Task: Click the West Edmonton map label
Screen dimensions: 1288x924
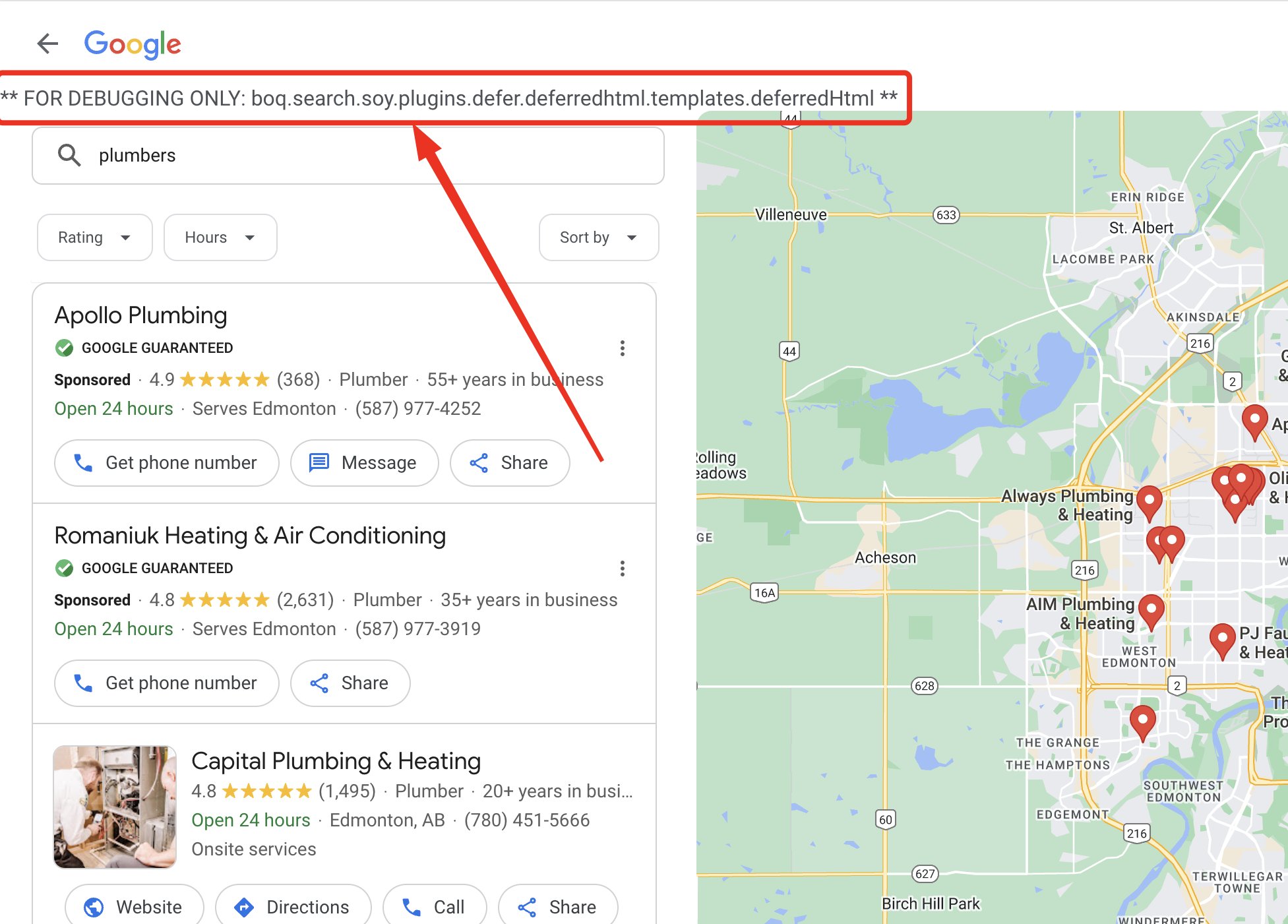Action: tap(1139, 657)
